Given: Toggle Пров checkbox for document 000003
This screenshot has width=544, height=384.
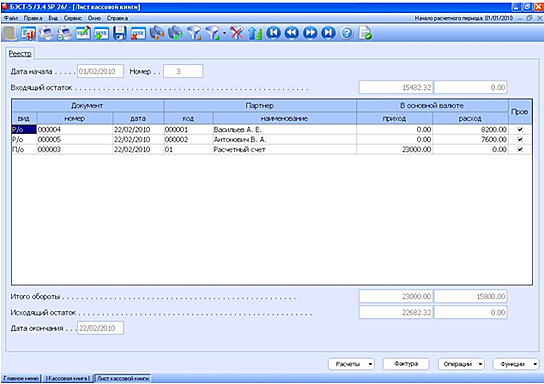Looking at the screenshot, I should (x=520, y=150).
